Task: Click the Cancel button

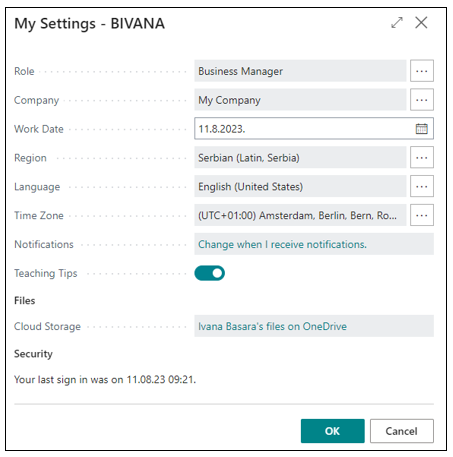Action: pos(402,431)
